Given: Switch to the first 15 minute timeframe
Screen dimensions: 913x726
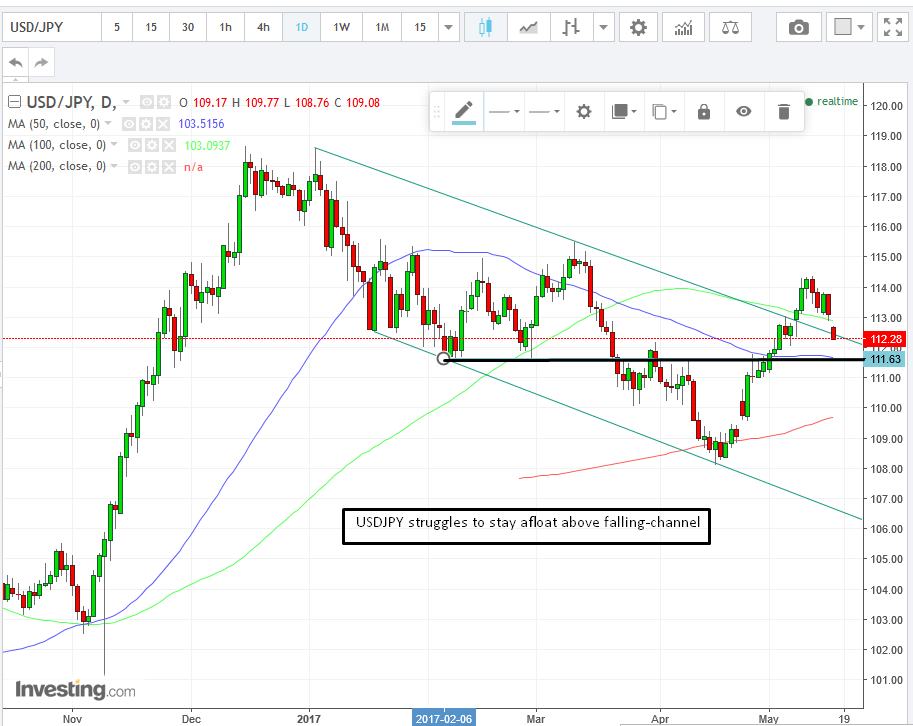Looking at the screenshot, I should coord(151,27).
